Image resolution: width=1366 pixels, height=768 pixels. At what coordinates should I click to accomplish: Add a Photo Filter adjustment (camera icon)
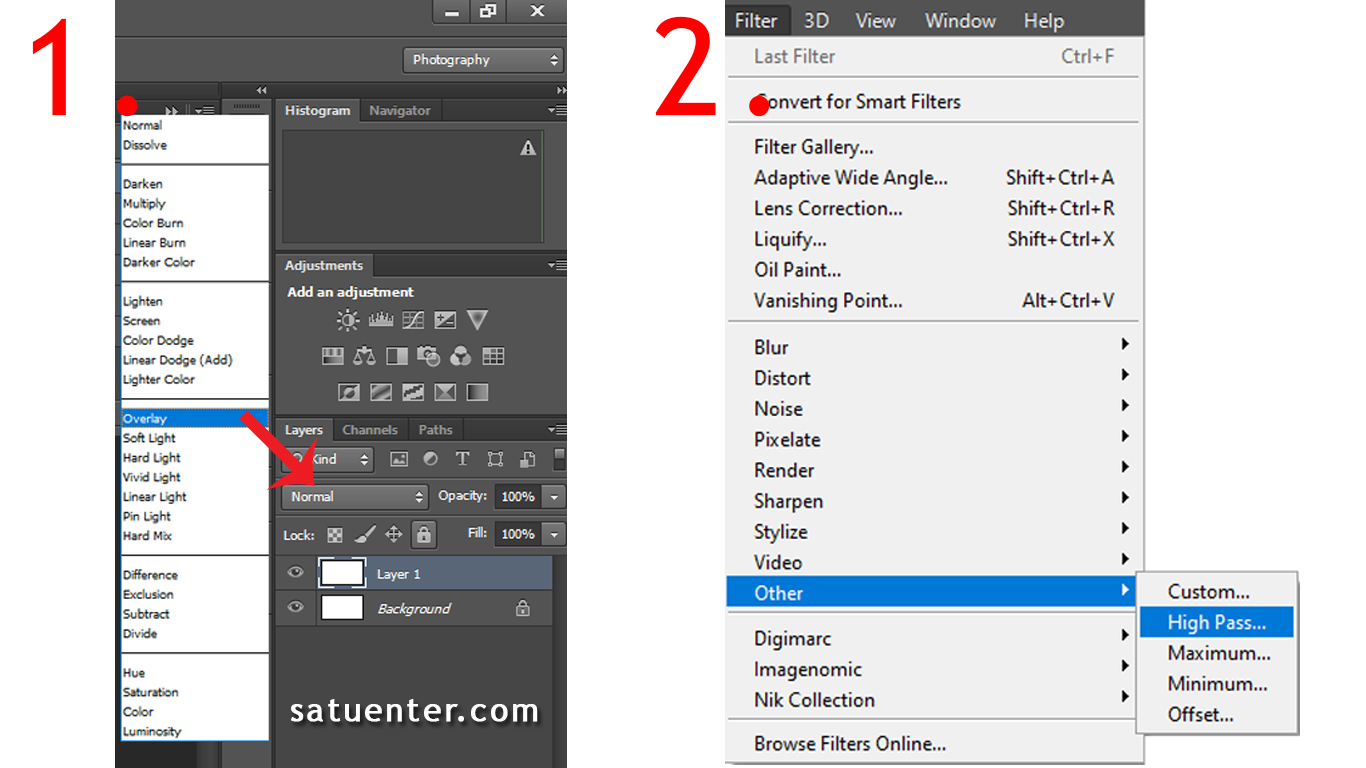click(x=428, y=356)
